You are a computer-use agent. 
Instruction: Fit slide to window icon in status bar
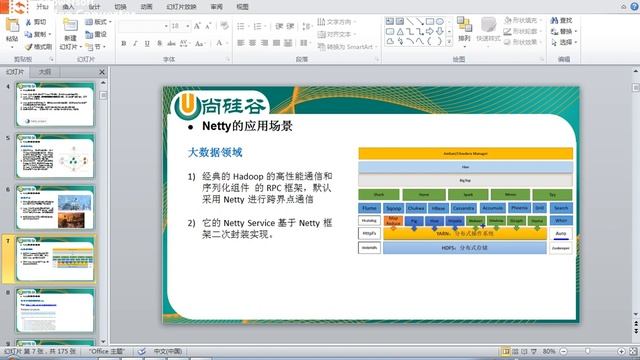(633, 351)
